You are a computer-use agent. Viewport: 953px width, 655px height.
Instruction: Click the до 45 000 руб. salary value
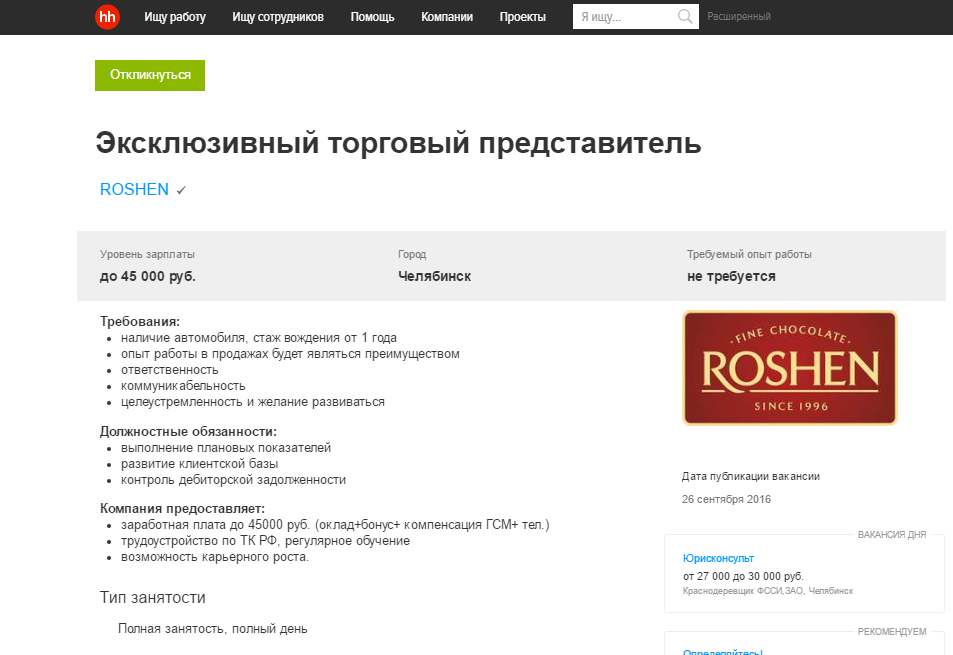[x=148, y=276]
